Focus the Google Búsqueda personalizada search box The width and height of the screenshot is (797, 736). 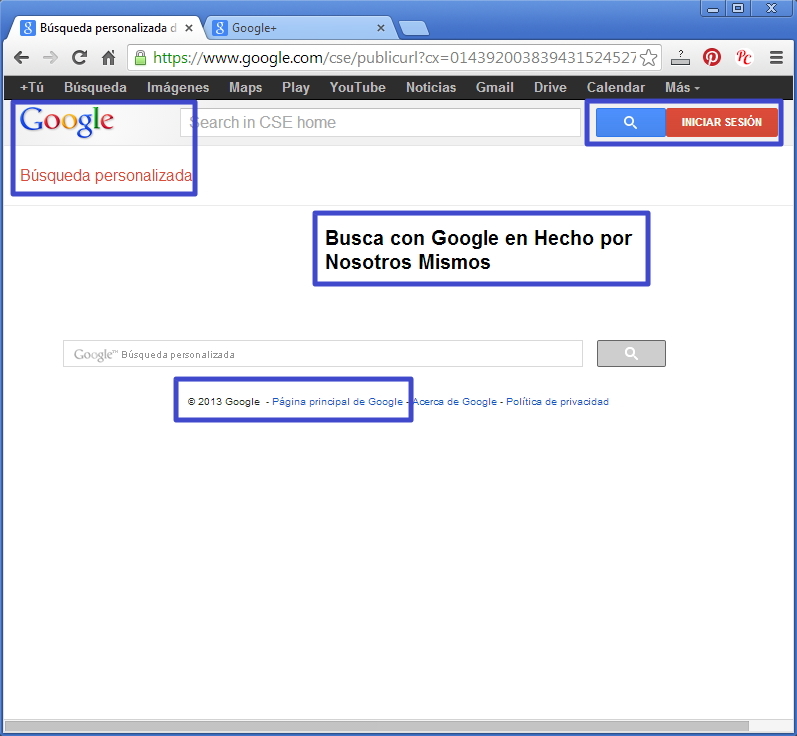point(323,354)
